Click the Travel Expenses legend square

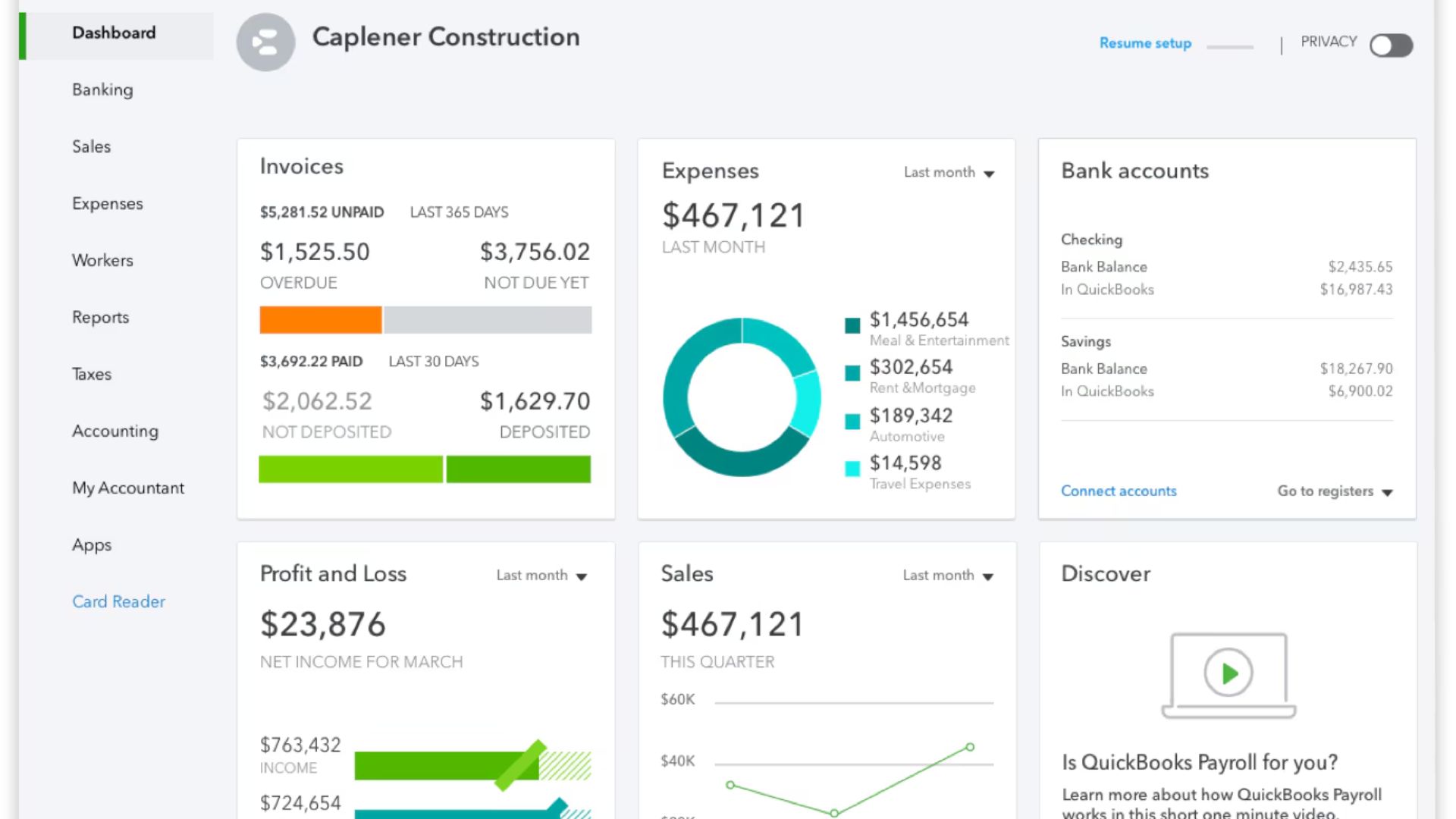click(x=852, y=469)
